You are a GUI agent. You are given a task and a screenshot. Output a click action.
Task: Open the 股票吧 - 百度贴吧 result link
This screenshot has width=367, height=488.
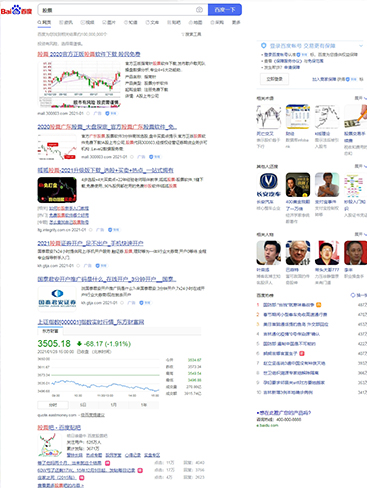pos(59,427)
